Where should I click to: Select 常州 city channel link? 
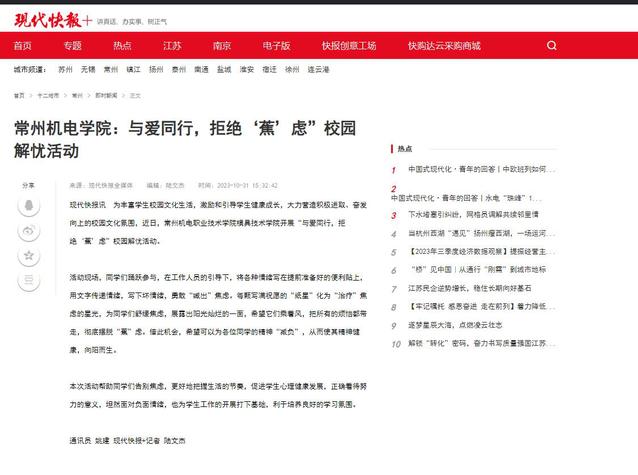110,70
